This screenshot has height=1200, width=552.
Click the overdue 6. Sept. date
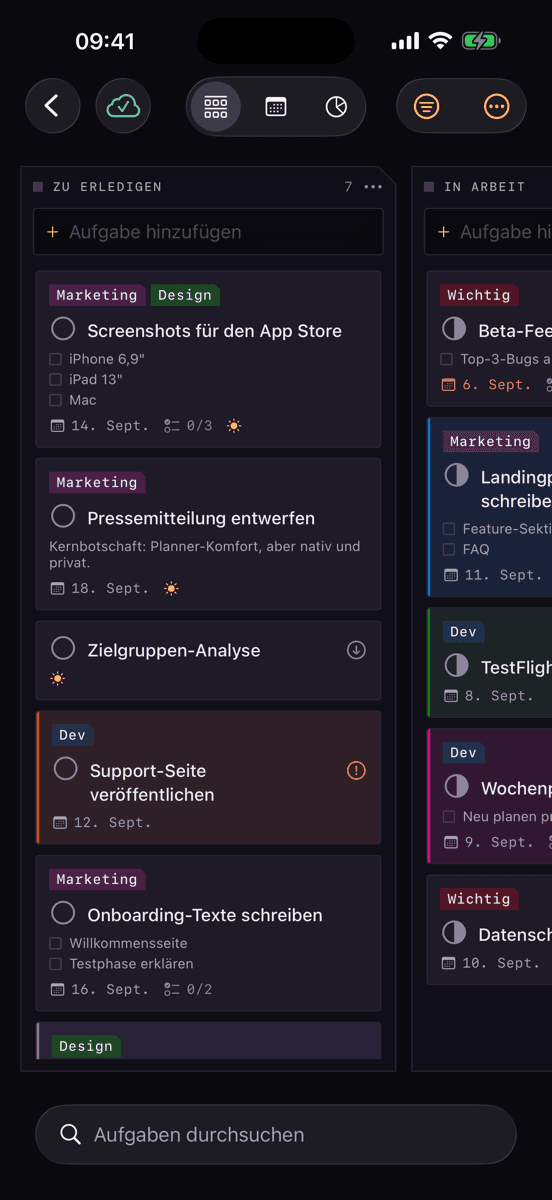click(487, 385)
